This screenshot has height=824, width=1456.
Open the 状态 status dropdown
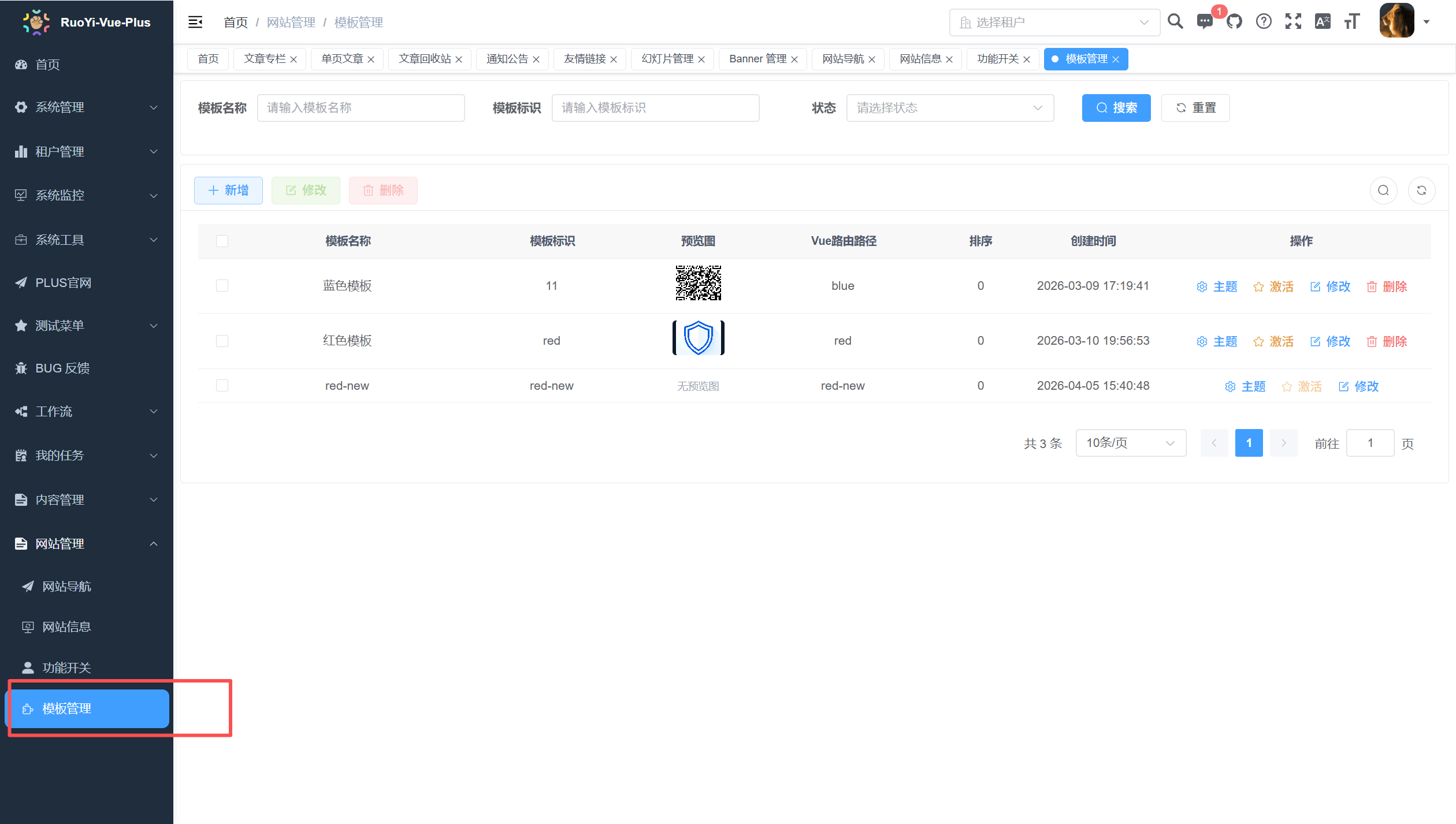pyautogui.click(x=950, y=107)
